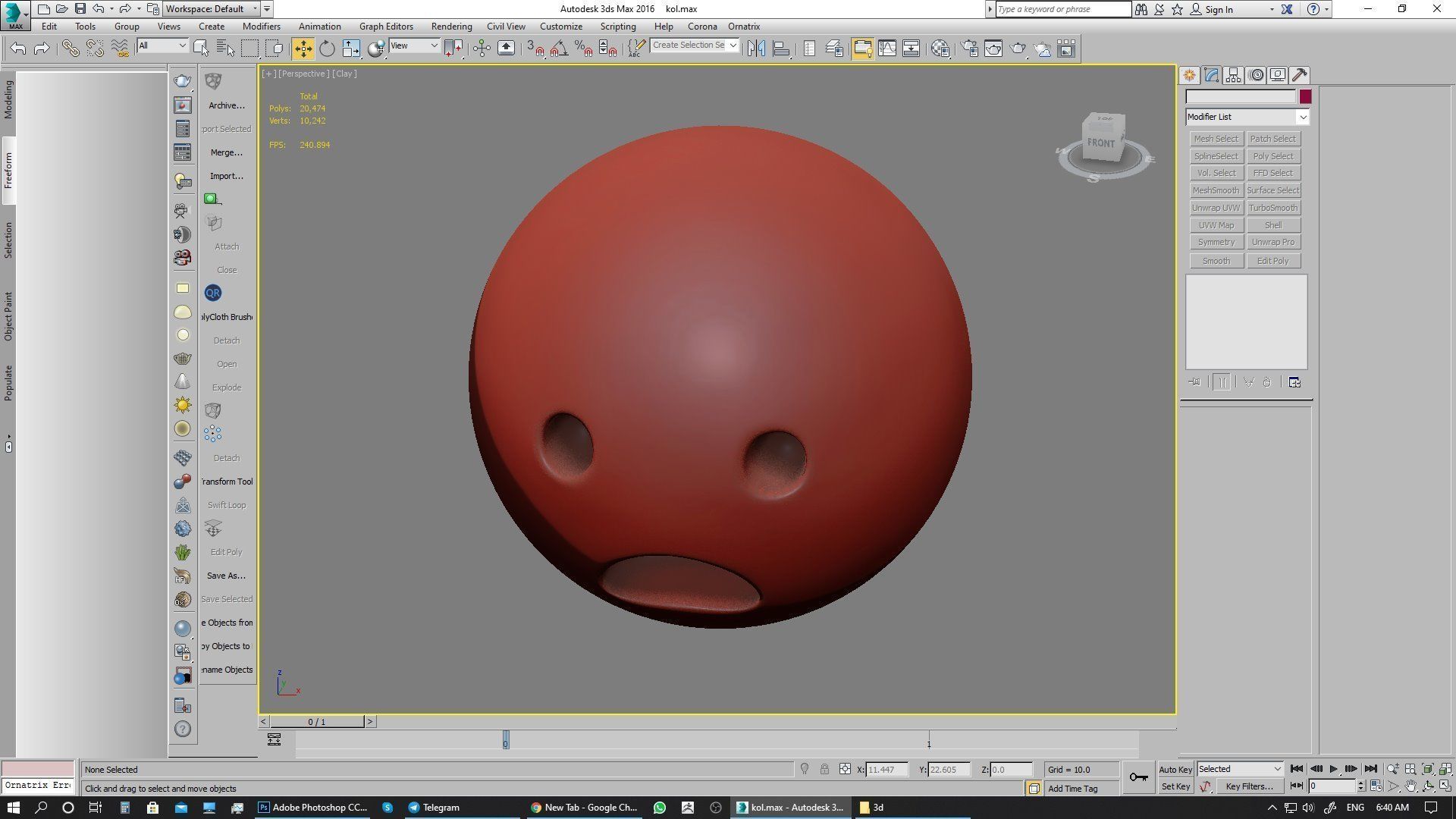Open the [+] viewport general menu
The height and width of the screenshot is (819, 1456).
(x=268, y=74)
